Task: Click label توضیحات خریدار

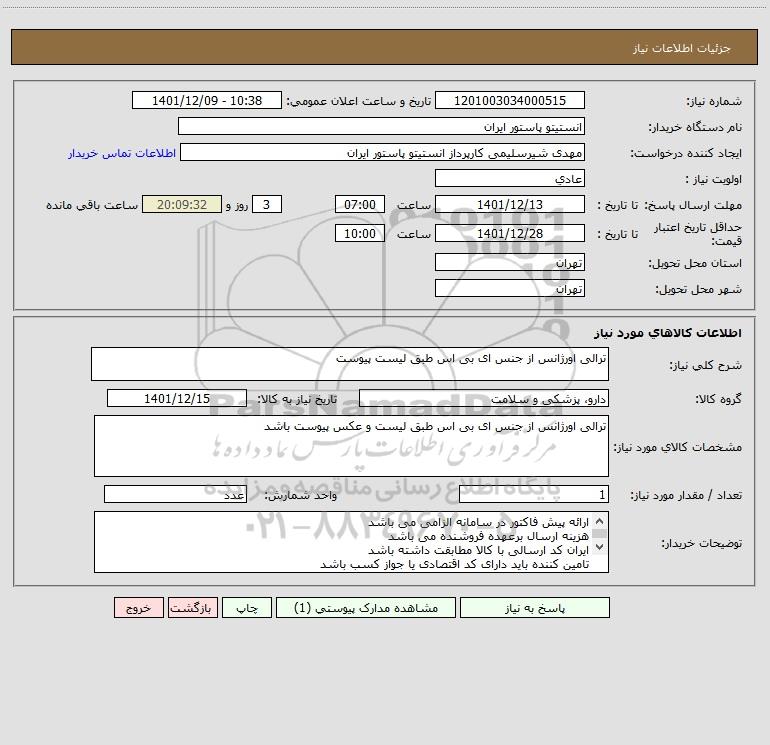Action: [701, 543]
